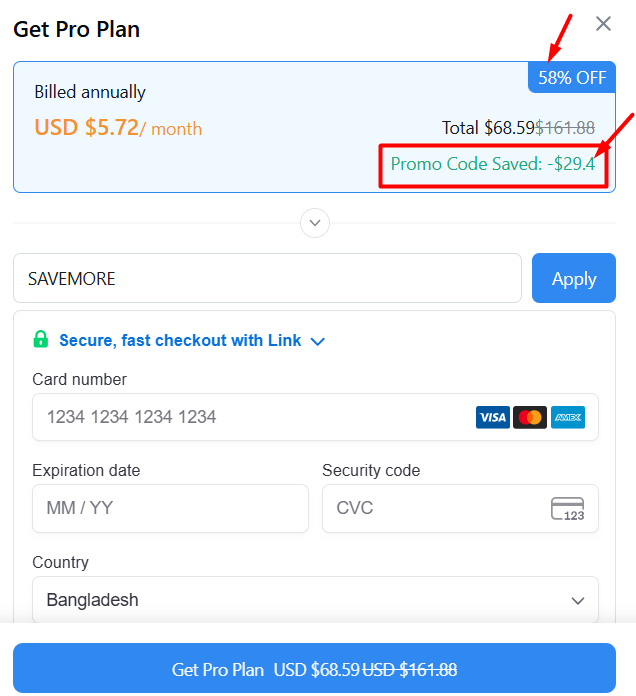Select the Expiration date MM / YY field

pyautogui.click(x=170, y=508)
